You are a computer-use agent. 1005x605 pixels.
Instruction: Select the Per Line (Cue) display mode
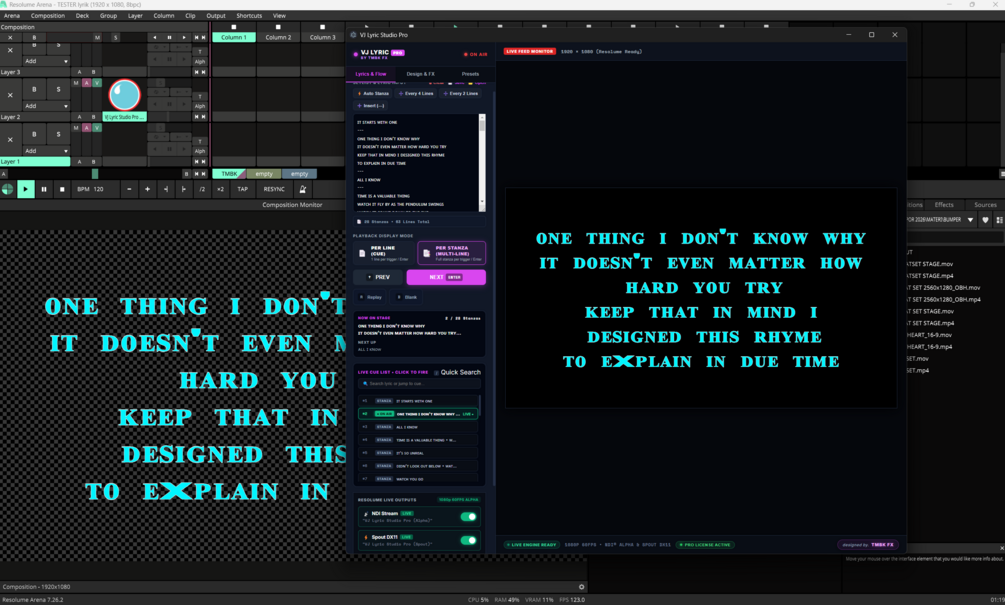coord(383,253)
